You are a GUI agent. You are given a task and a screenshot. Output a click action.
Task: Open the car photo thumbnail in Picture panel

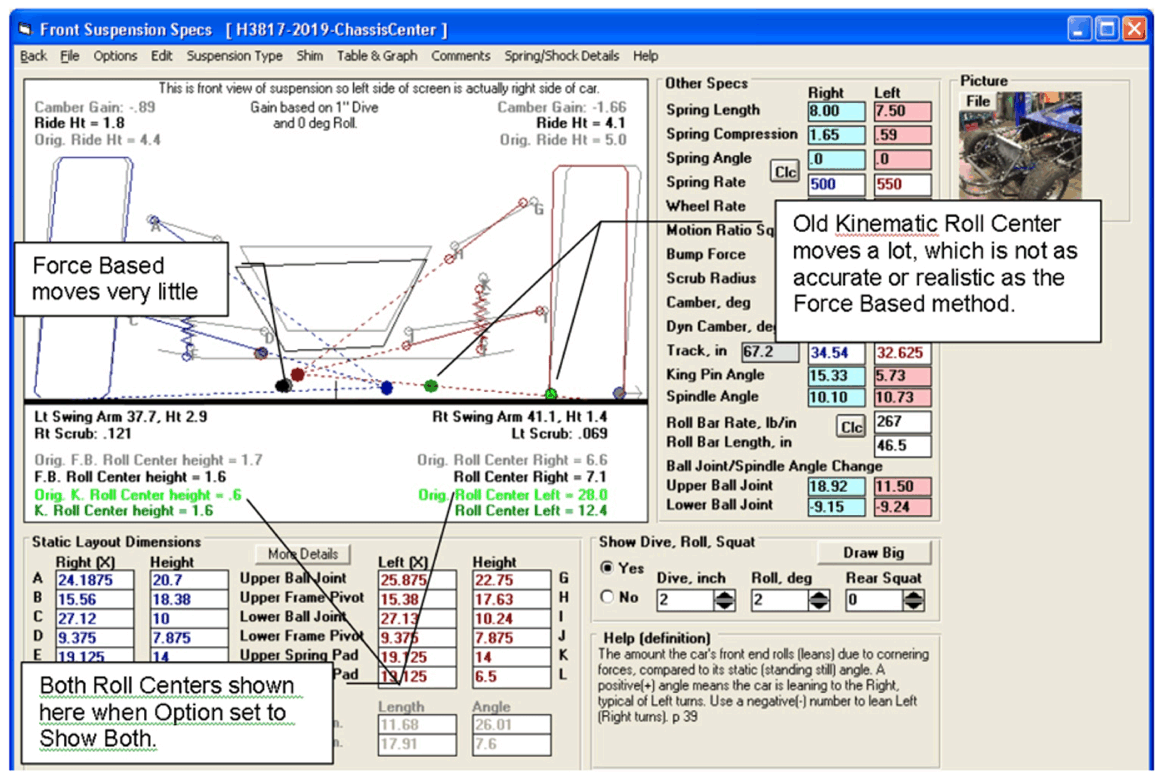pyautogui.click(x=1021, y=146)
